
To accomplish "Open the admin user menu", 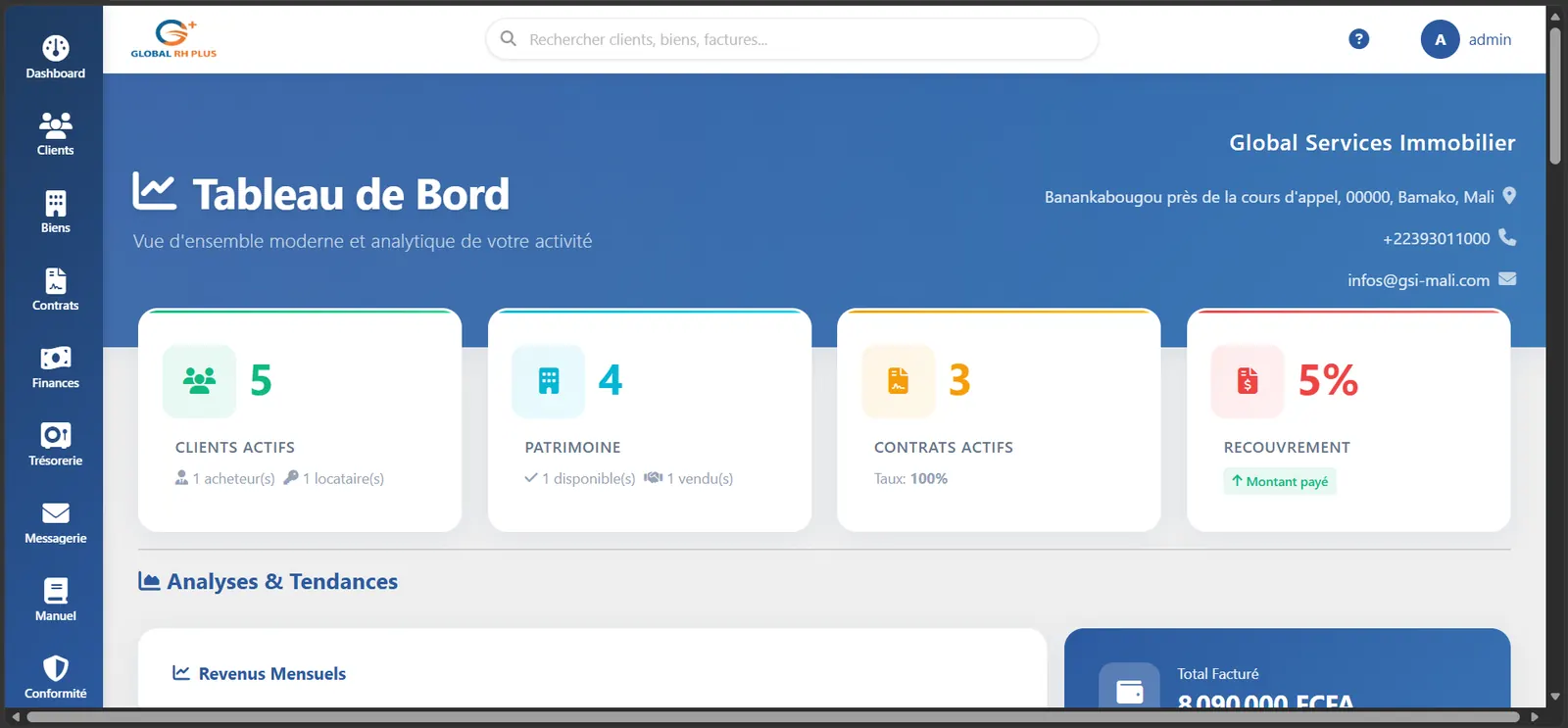I will tap(1467, 39).
